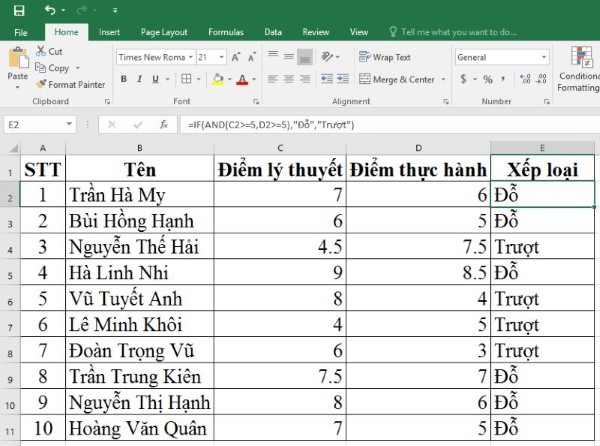Click the Align Right icon
This screenshot has height=446, width=600.
click(305, 79)
